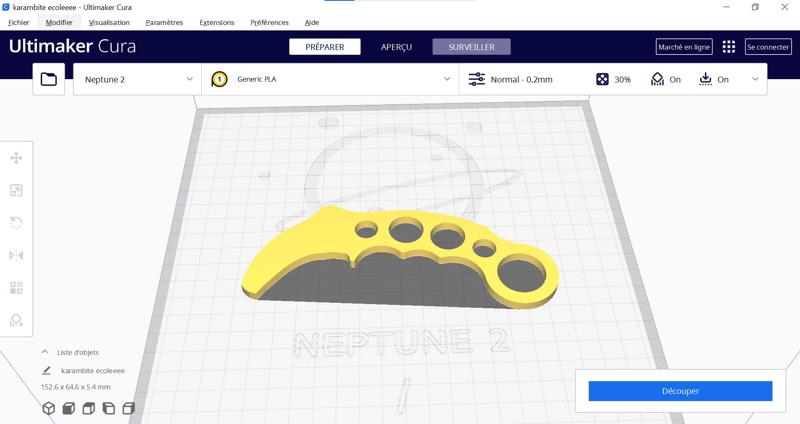This screenshot has height=424, width=800.
Task: Switch to right side view cube
Action: click(129, 408)
